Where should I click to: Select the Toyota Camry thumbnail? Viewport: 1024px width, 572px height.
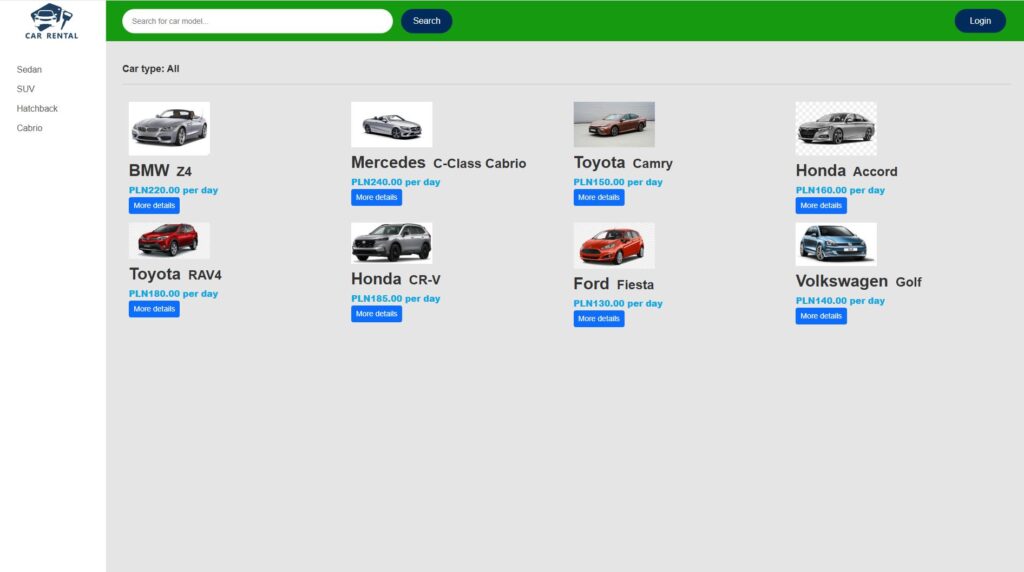coord(614,124)
